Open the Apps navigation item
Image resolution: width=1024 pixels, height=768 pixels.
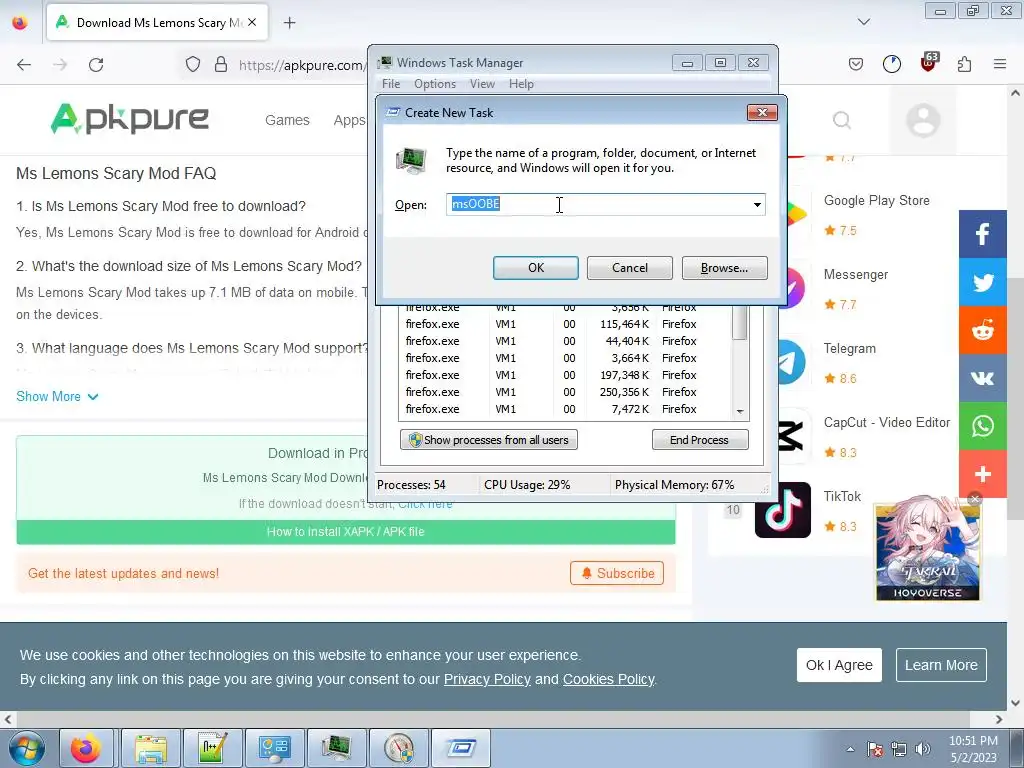coord(349,120)
